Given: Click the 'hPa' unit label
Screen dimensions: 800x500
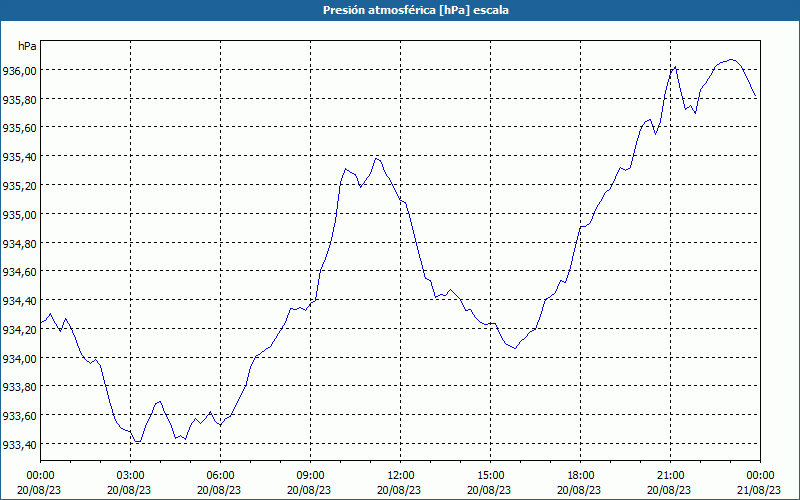Looking at the screenshot, I should (x=27, y=46).
